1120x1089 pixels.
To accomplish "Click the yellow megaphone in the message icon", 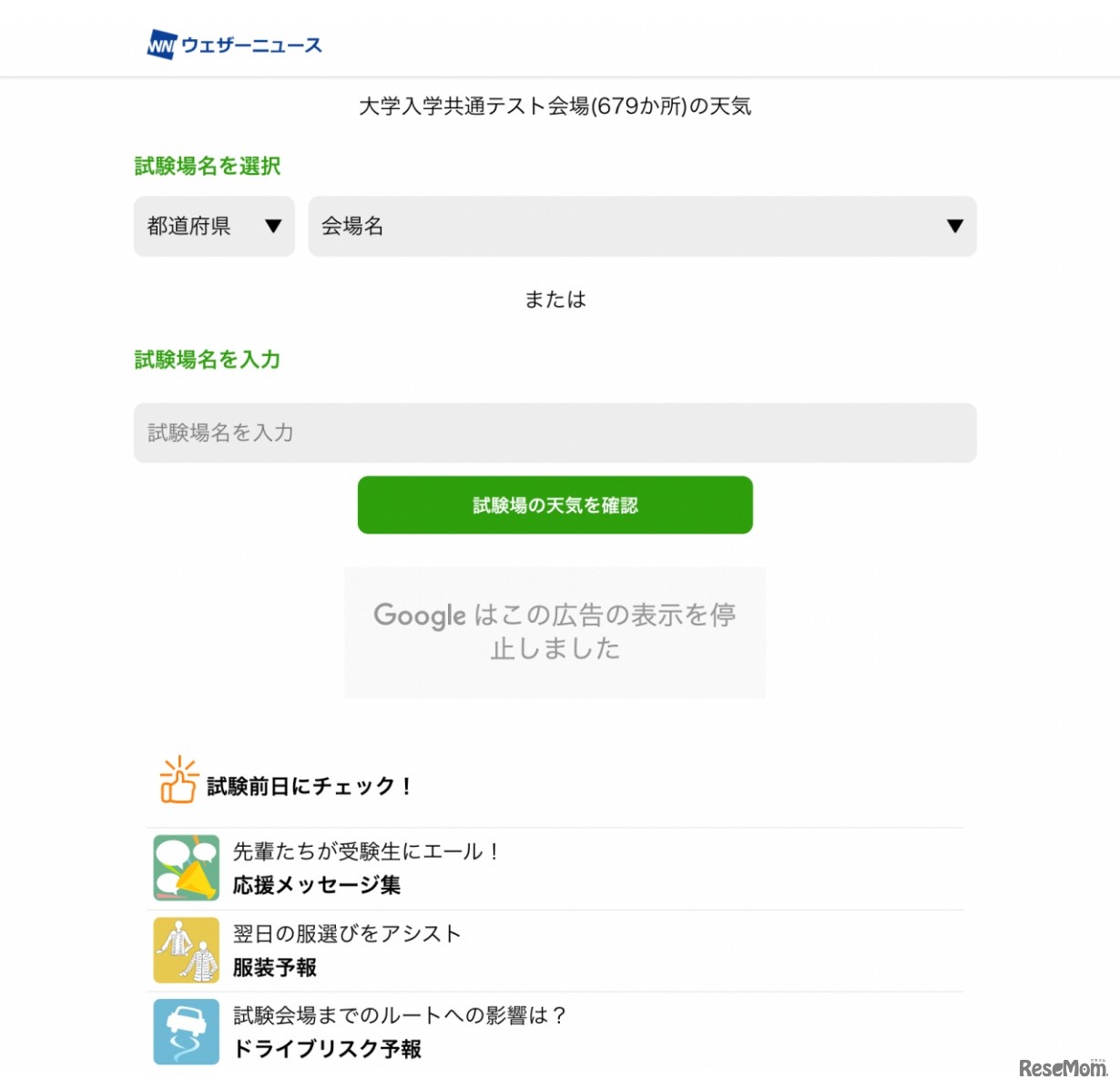I will point(196,877).
